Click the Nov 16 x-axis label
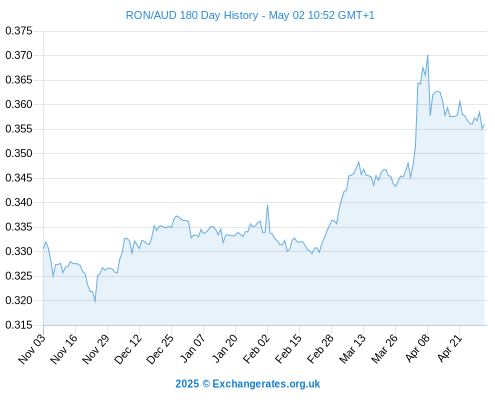Screen dimensions: 495x400 [x=64, y=349]
